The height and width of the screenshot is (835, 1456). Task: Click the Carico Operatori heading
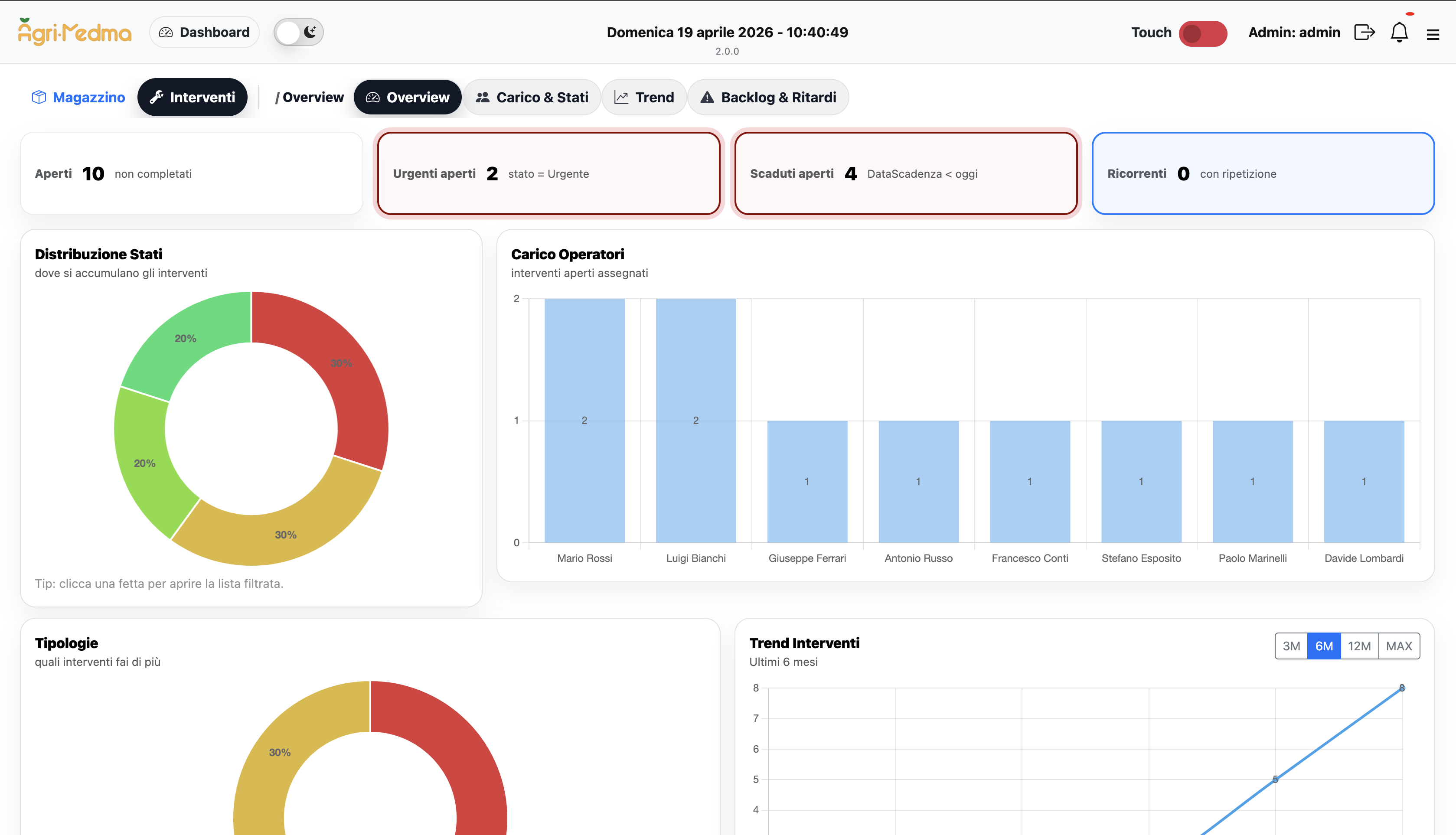pyautogui.click(x=567, y=254)
